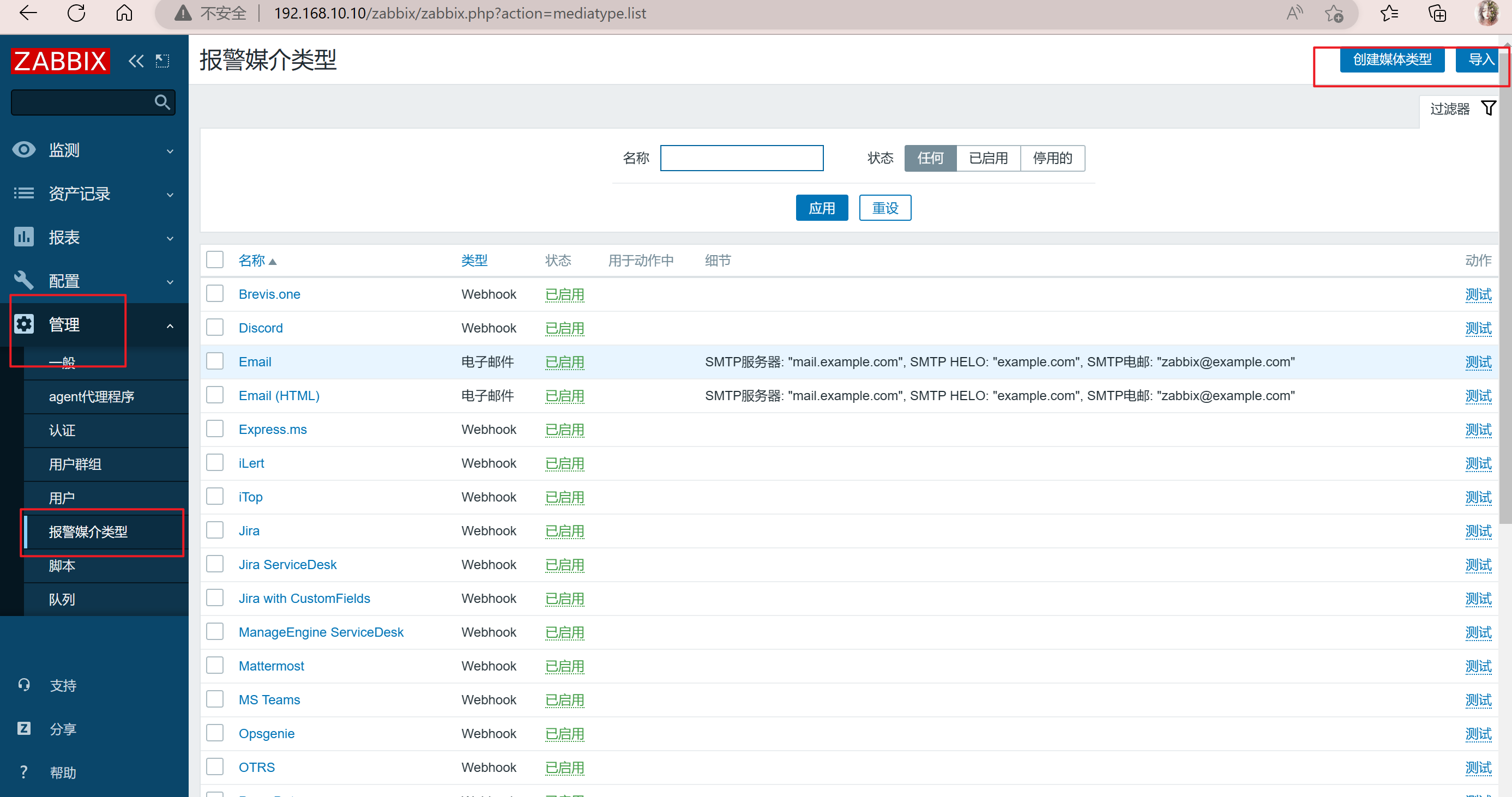This screenshot has height=797, width=1512.
Task: Collapse the 管理 menu chevron
Action: coord(170,326)
